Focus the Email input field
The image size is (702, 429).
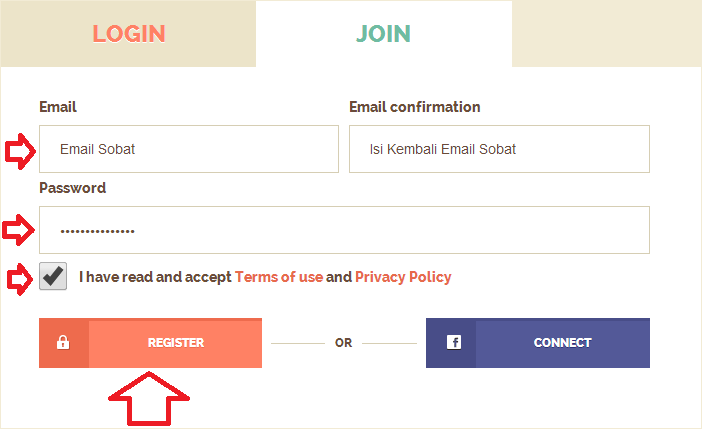[188, 149]
